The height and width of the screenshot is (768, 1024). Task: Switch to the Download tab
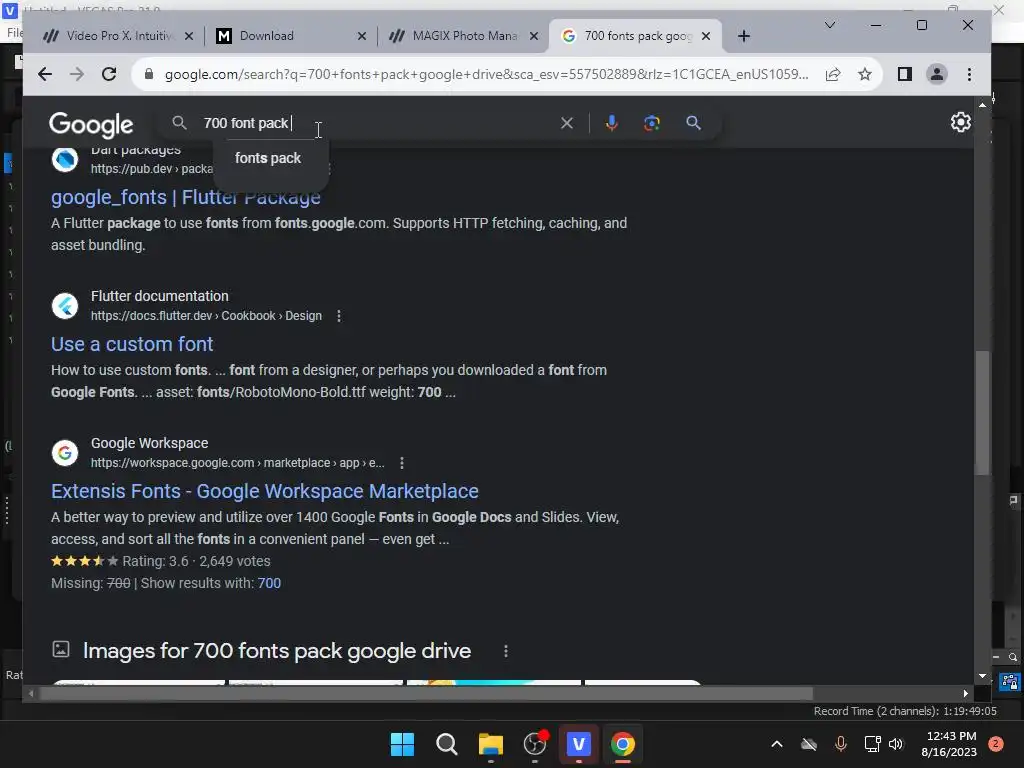click(x=291, y=36)
